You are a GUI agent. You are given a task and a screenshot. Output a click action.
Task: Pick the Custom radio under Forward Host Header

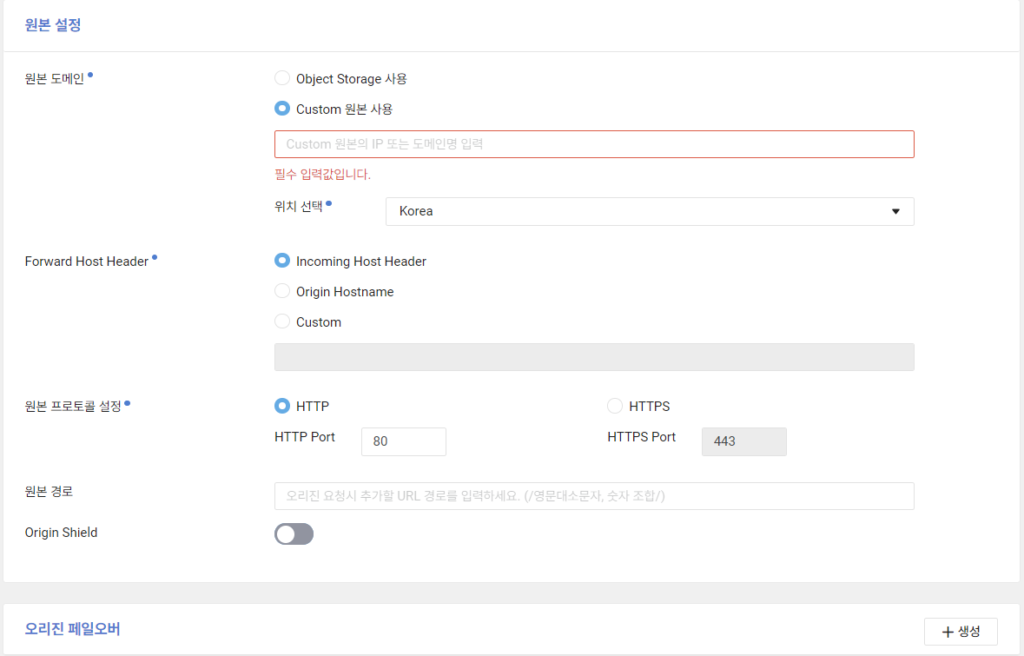click(x=282, y=322)
